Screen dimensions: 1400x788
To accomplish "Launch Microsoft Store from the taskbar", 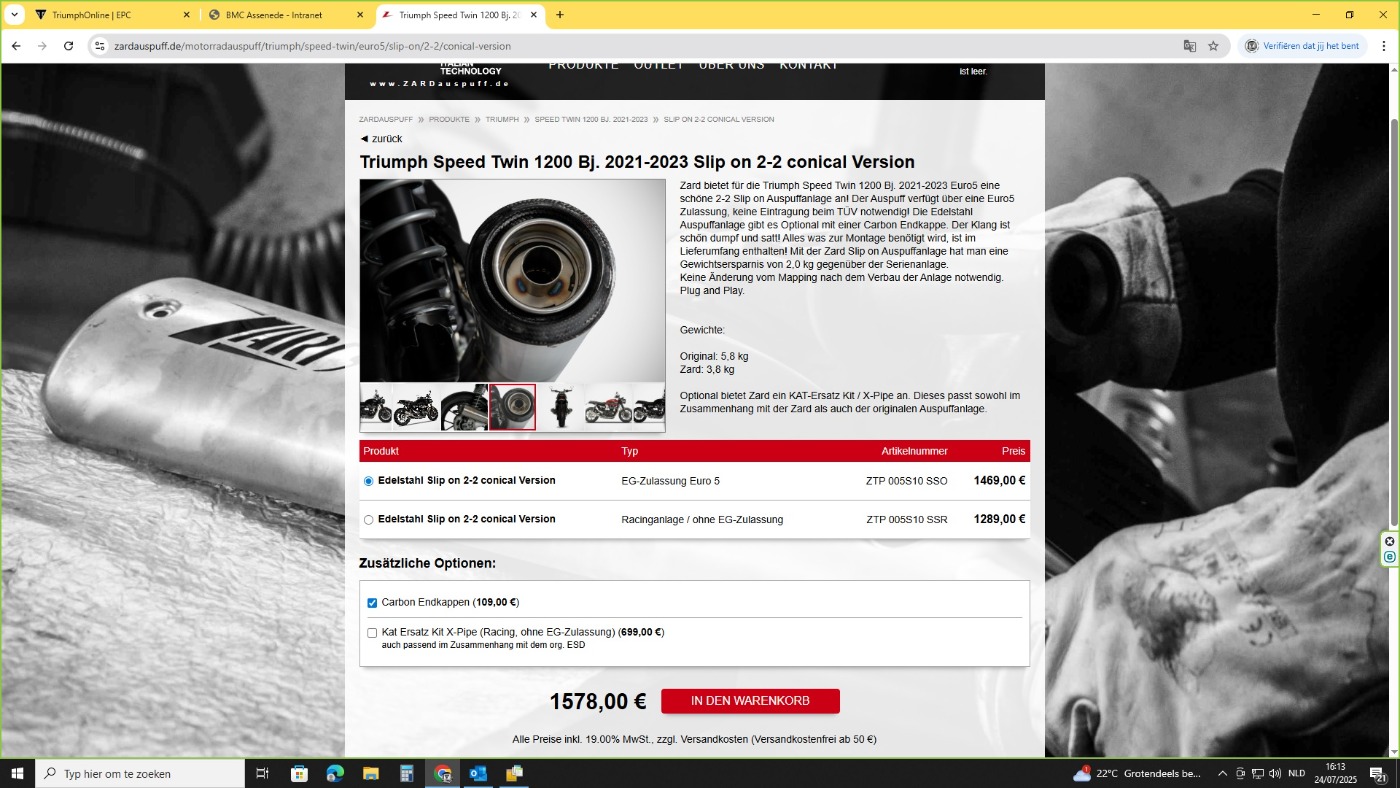I will point(299,773).
